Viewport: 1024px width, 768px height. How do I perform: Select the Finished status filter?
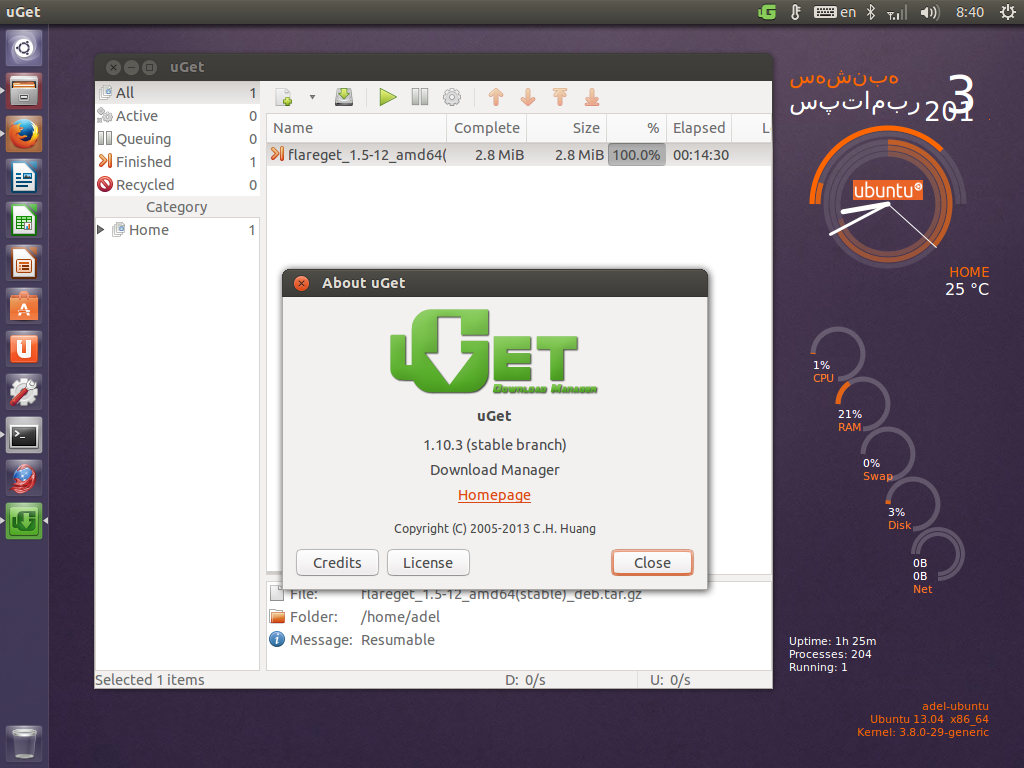[143, 162]
